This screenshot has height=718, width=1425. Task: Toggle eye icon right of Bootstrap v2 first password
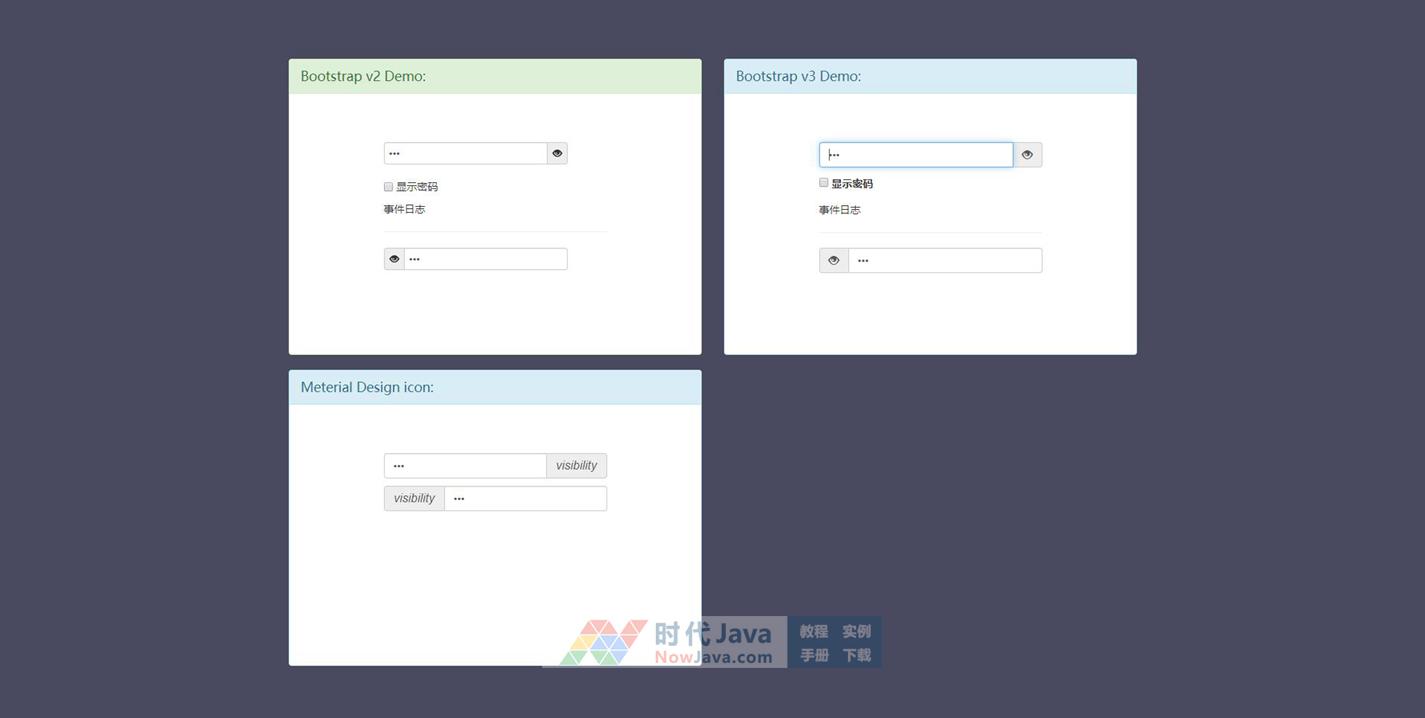(557, 153)
